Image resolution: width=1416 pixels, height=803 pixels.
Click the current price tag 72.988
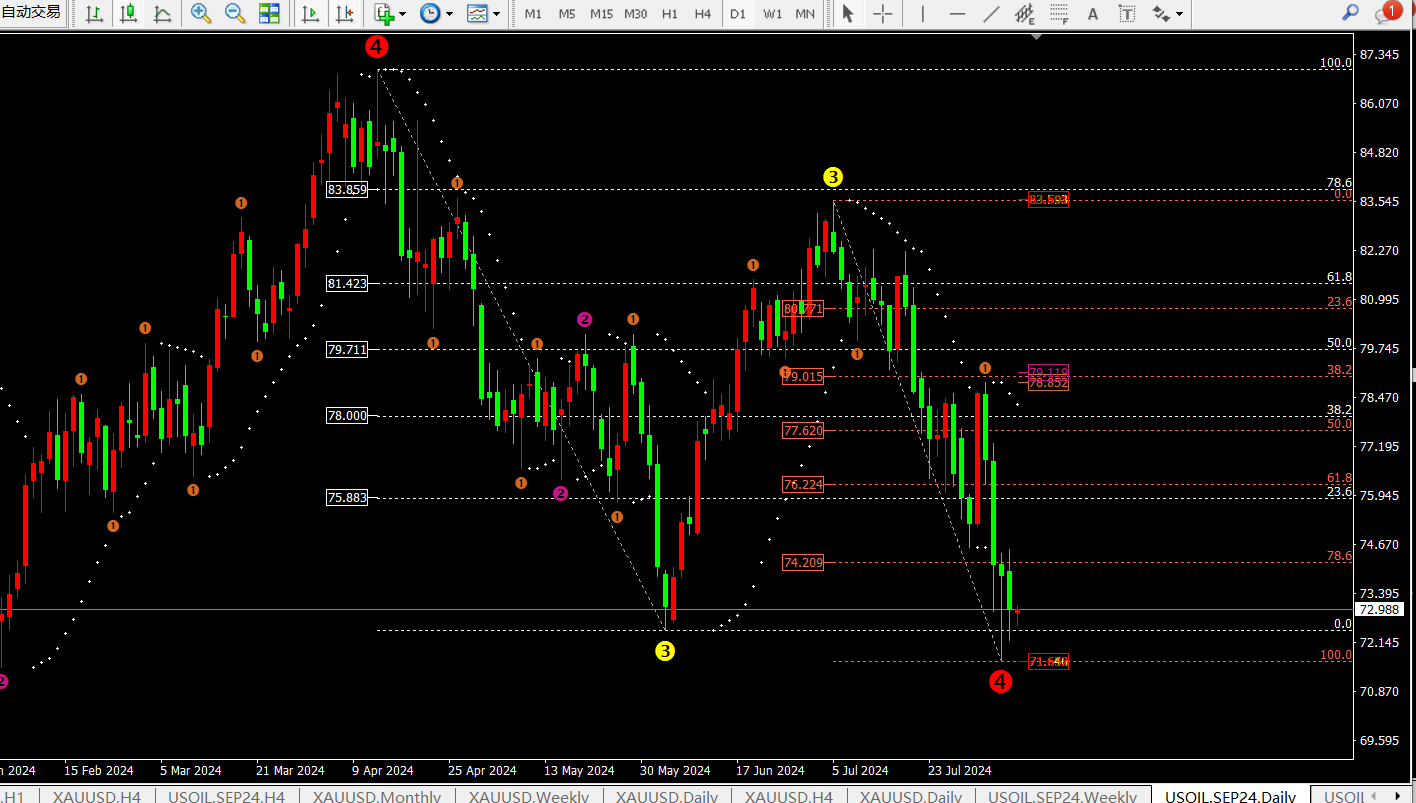[1379, 609]
